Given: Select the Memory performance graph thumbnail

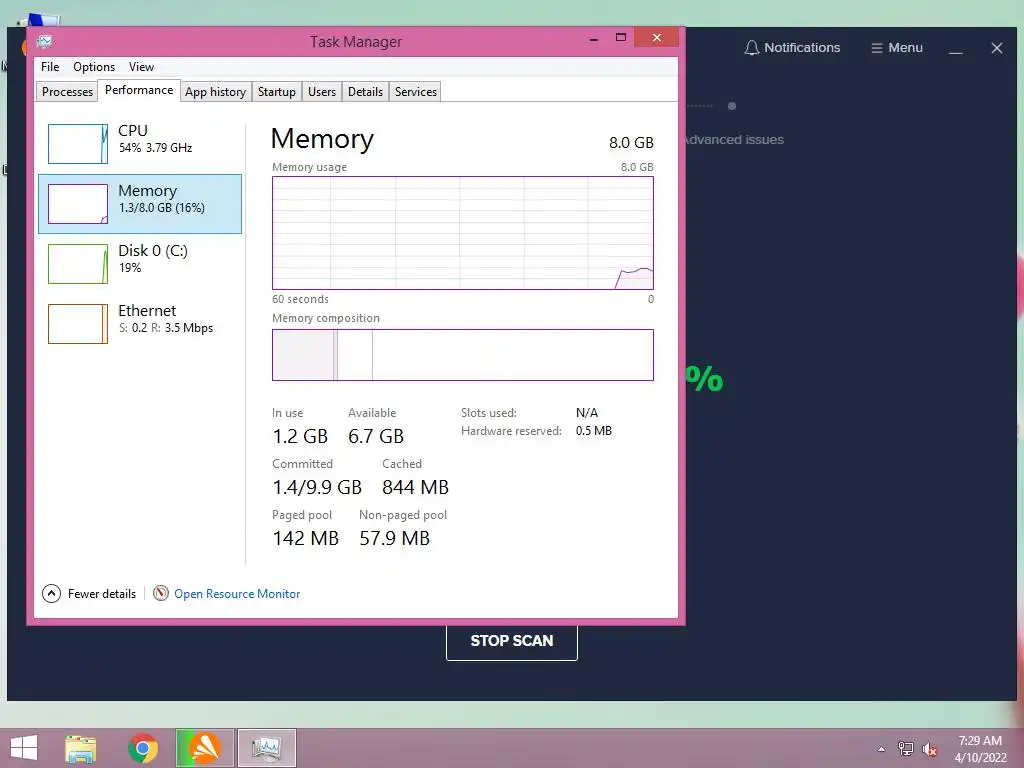Looking at the screenshot, I should [78, 204].
